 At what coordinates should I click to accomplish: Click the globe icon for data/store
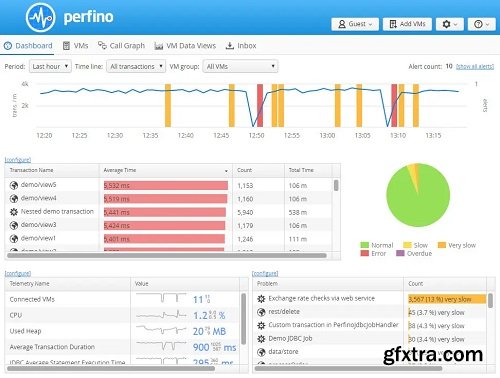click(x=261, y=352)
